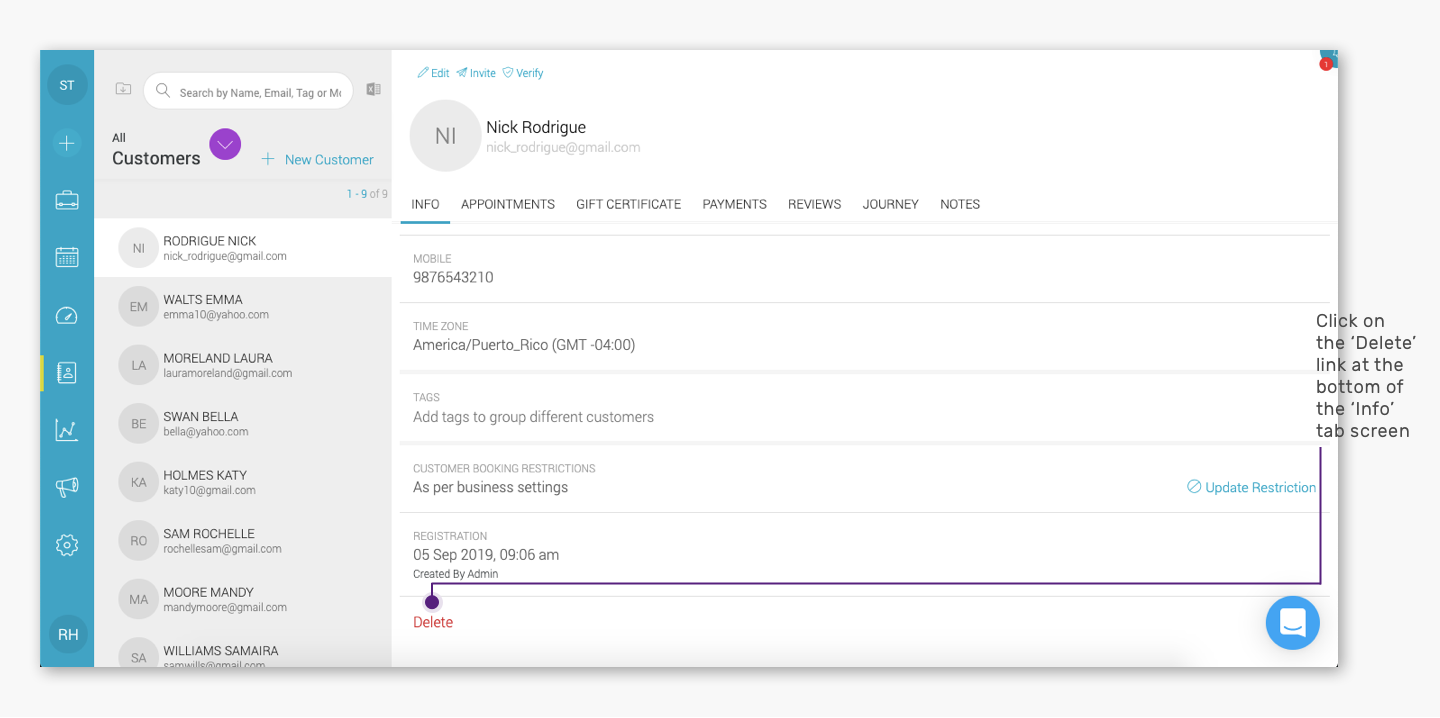Click the Edit link above customer name
1440x718 pixels.
[433, 73]
